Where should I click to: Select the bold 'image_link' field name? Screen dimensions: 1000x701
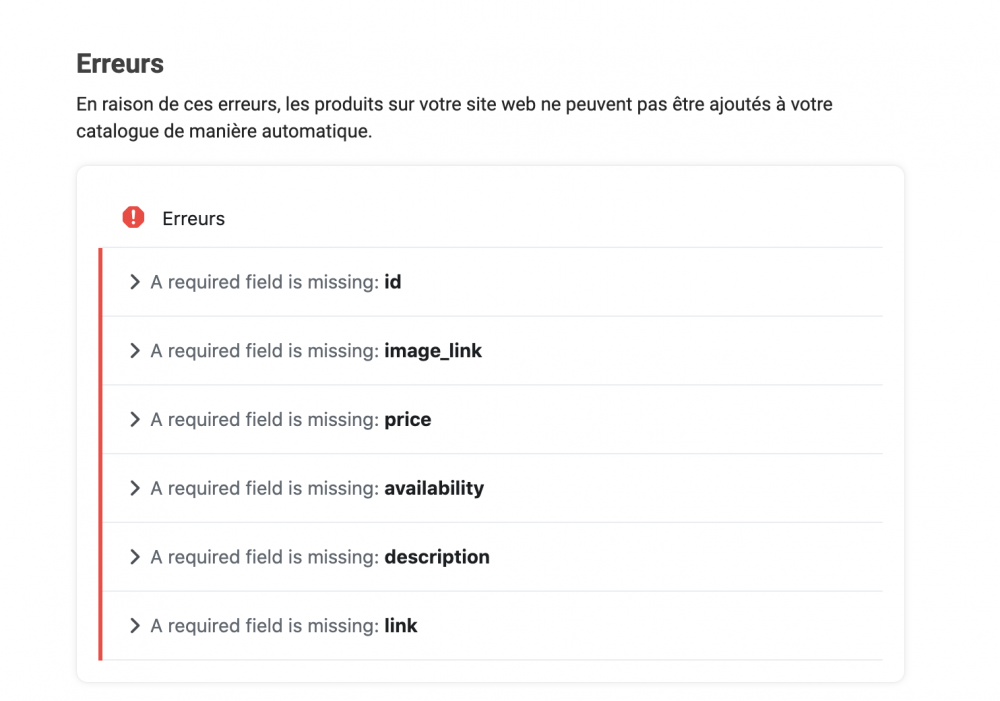(433, 351)
